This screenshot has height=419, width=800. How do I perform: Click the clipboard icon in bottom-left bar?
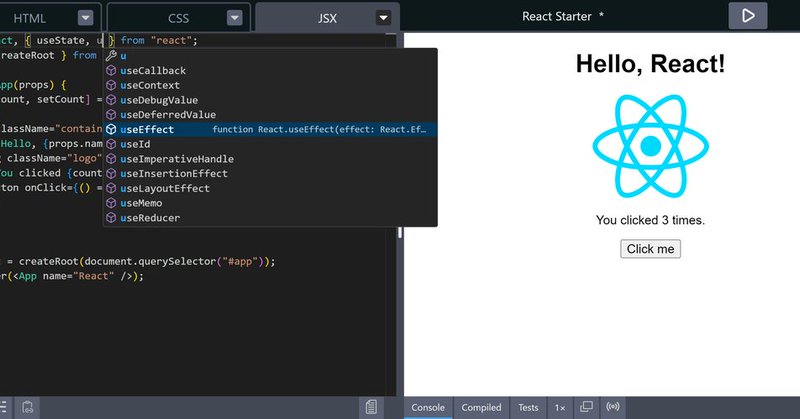(x=28, y=407)
